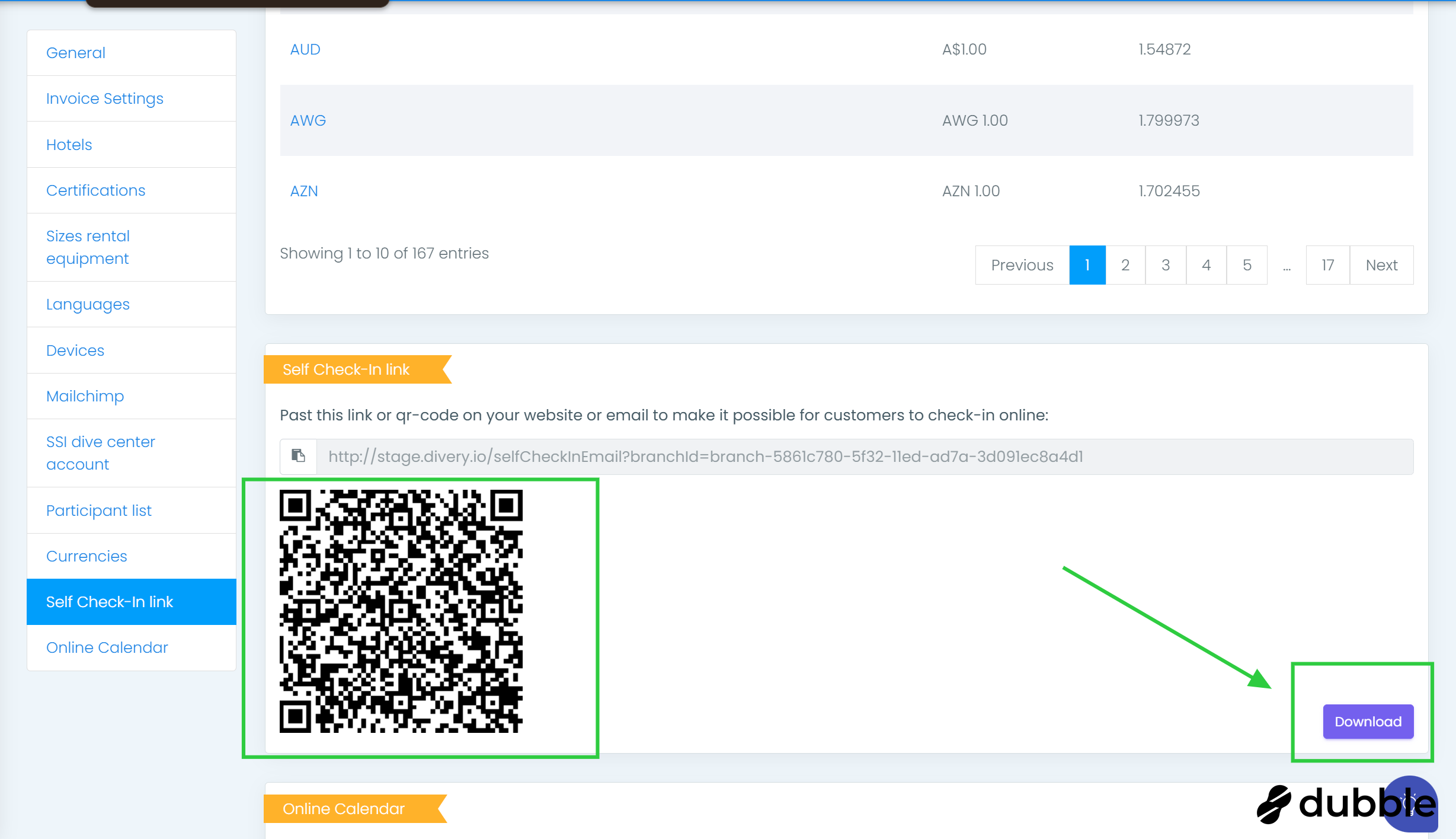Go to page 3 of entries
The height and width of the screenshot is (839, 1456).
point(1165,265)
